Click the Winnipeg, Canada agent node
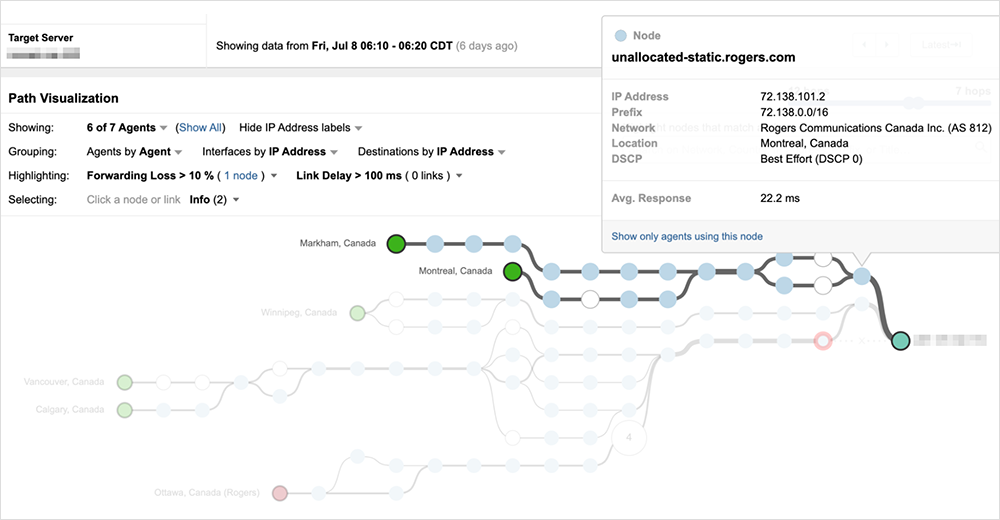This screenshot has height=520, width=1000. pos(357,313)
